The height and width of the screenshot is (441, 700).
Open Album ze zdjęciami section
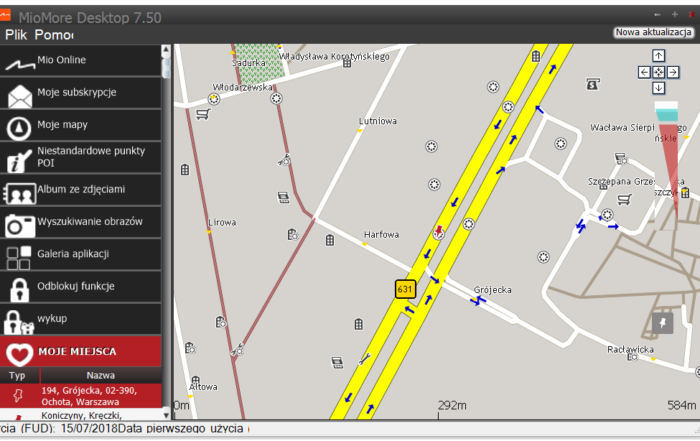tap(80, 190)
